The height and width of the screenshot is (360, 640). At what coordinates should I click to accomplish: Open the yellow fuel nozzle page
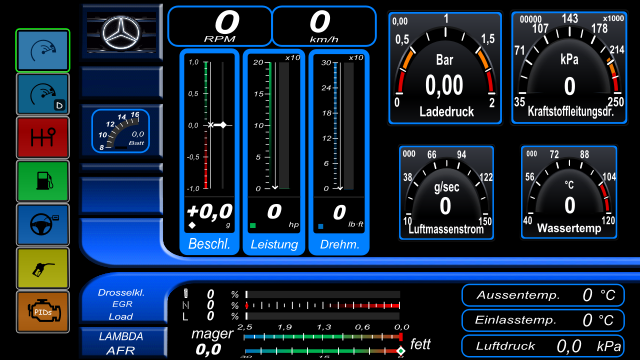pyautogui.click(x=43, y=268)
